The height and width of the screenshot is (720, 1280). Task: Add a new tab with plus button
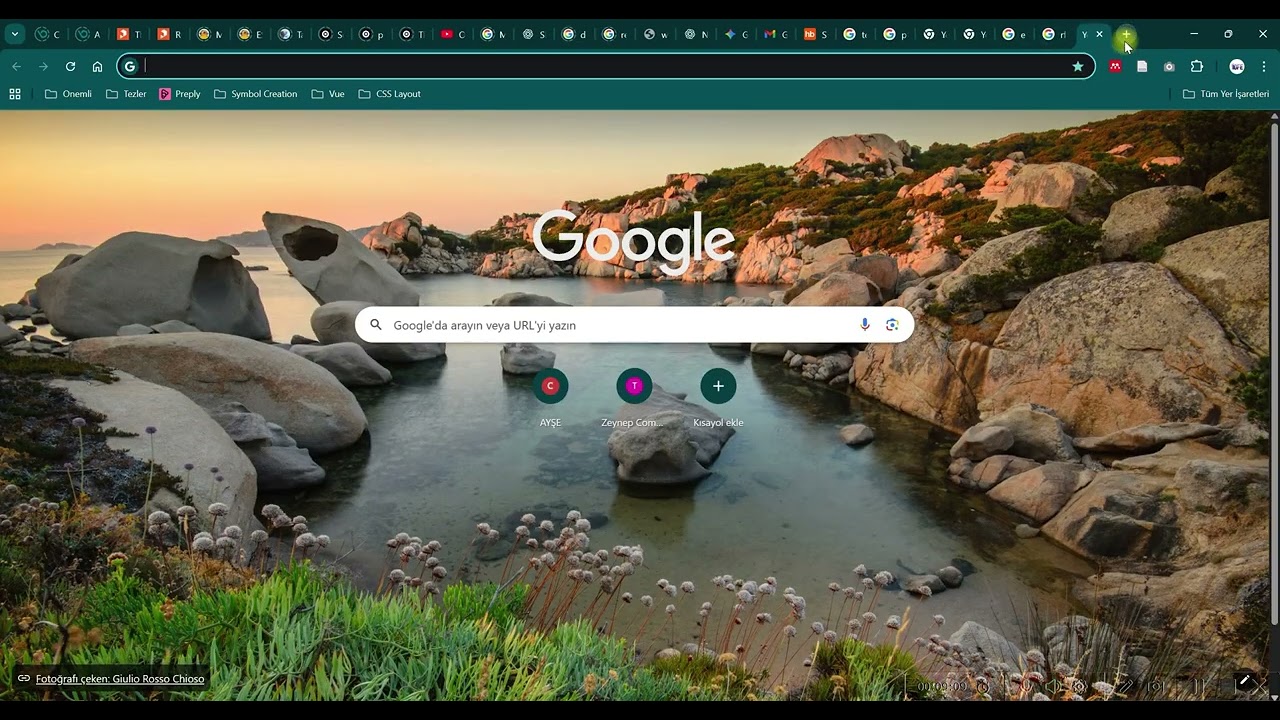(x=1126, y=34)
